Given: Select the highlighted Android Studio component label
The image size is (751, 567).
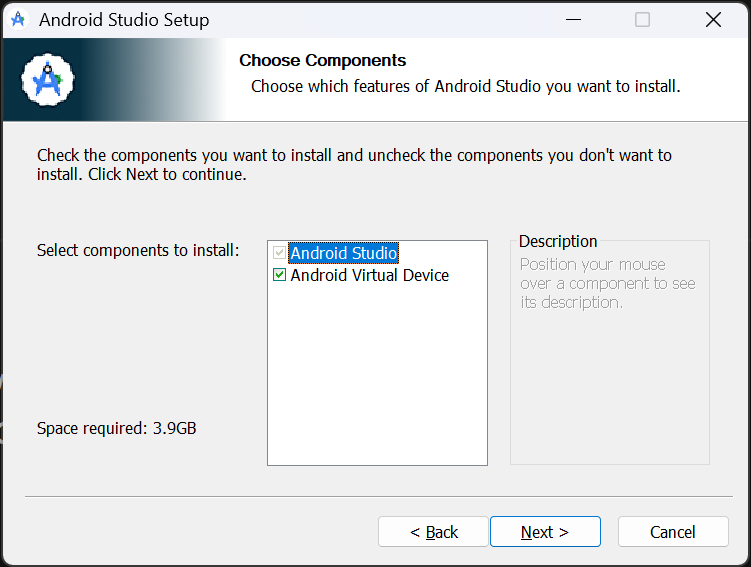Looking at the screenshot, I should pyautogui.click(x=343, y=253).
